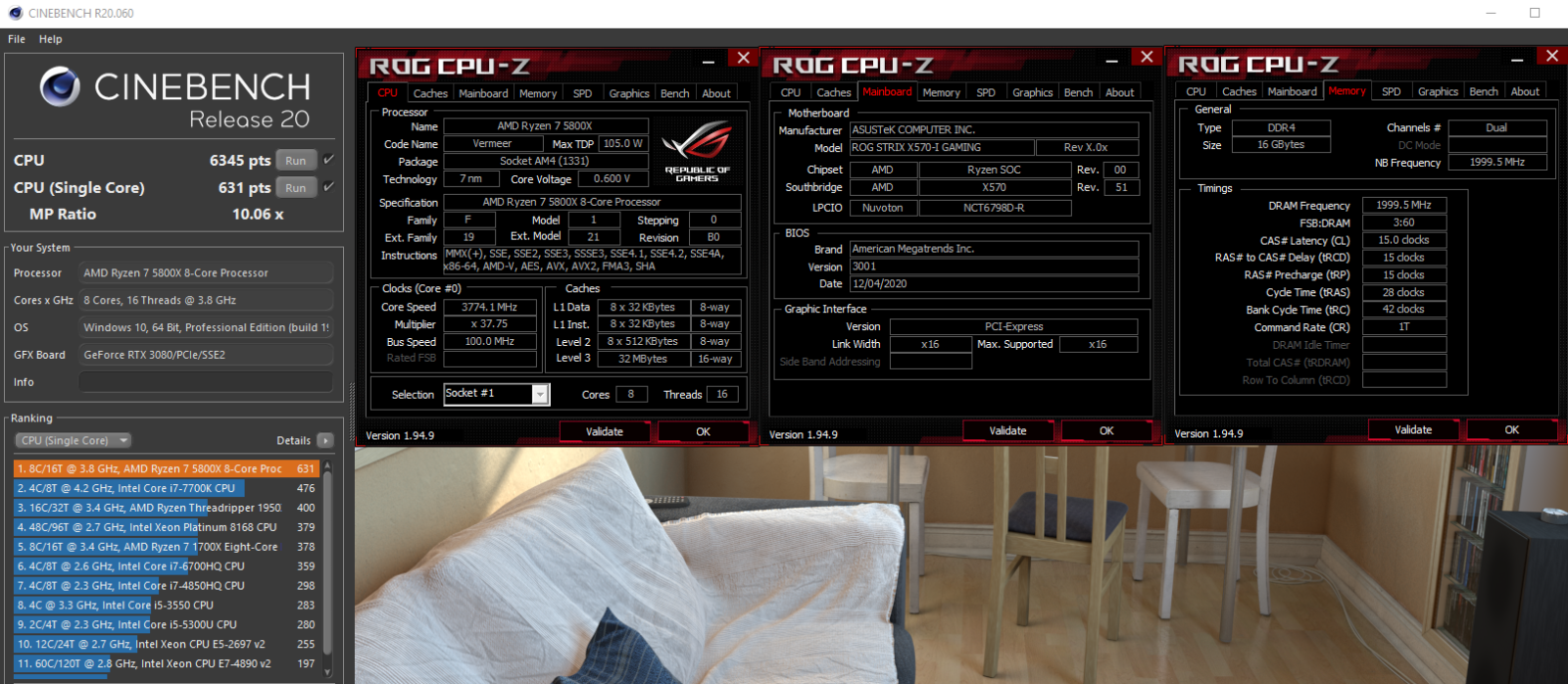This screenshot has width=1568, height=684.
Task: Click the ranking Details arrow button
Action: 325,441
